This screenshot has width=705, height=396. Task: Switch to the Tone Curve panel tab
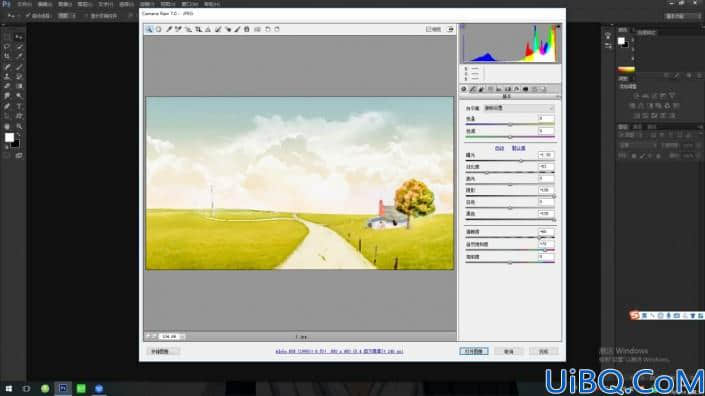(x=473, y=89)
